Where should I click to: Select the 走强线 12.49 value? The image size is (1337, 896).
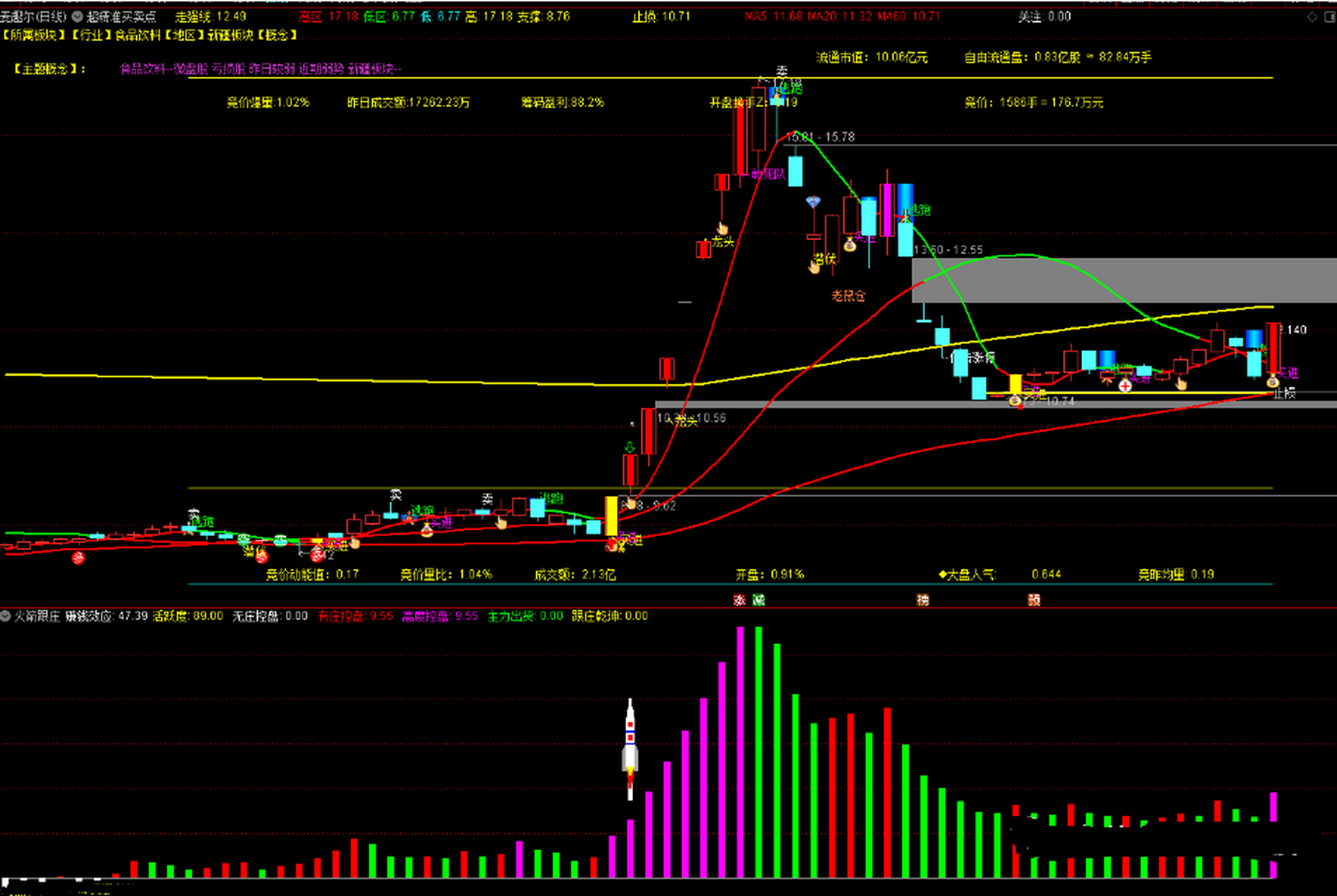(211, 16)
